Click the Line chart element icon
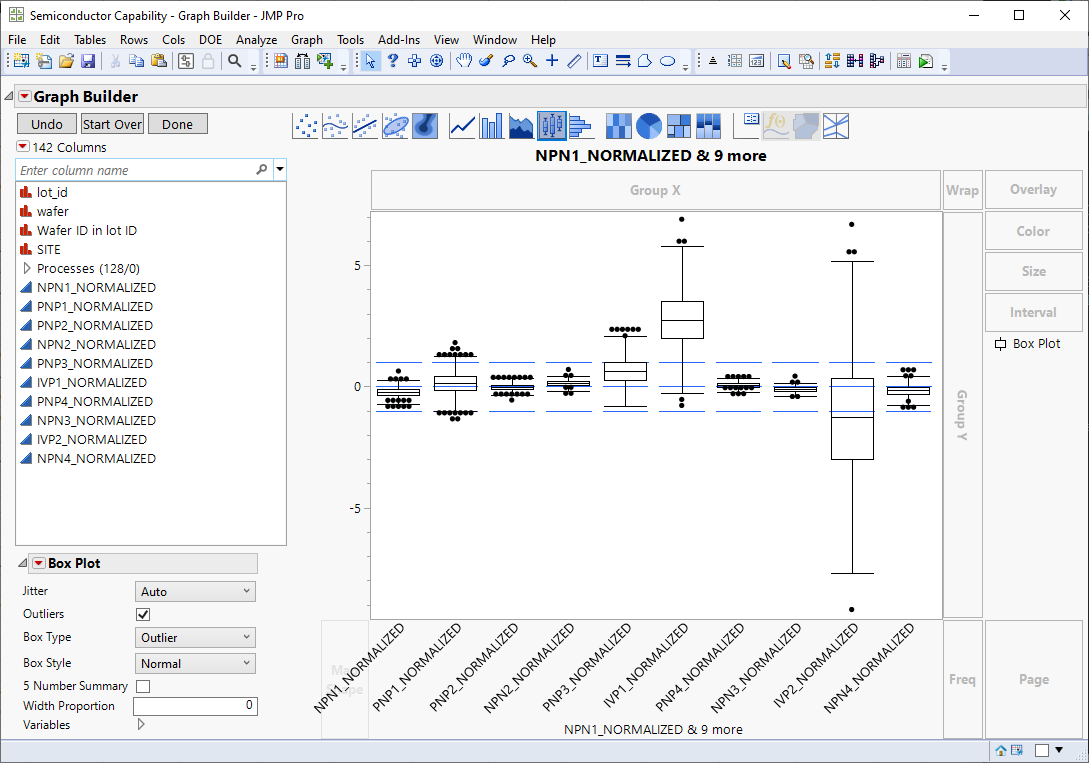Image resolution: width=1089 pixels, height=763 pixels. 462,126
